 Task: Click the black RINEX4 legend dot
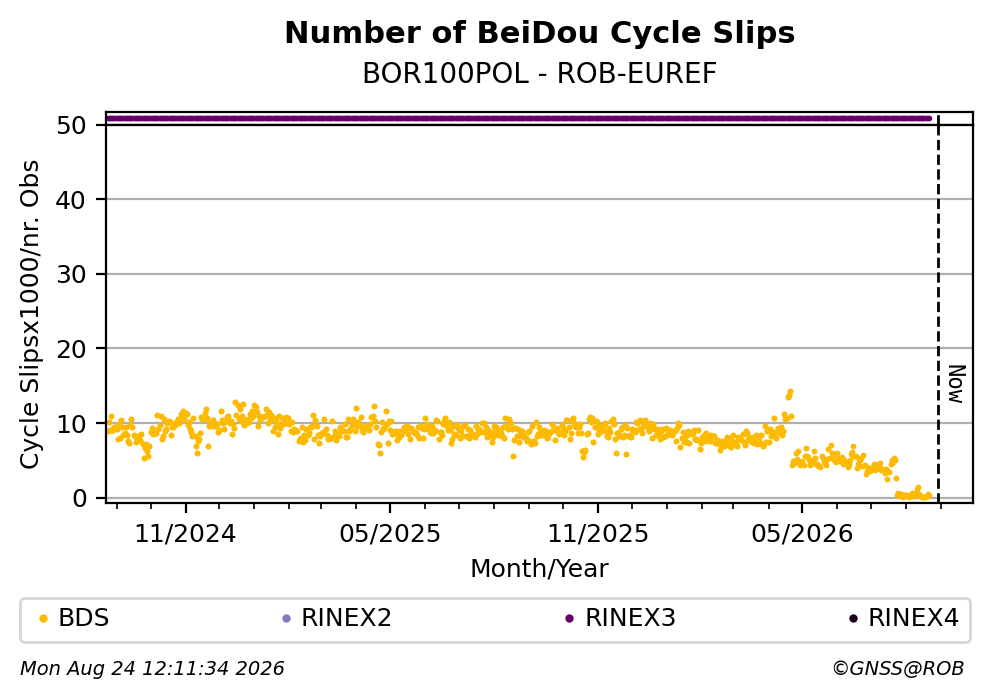point(853,619)
